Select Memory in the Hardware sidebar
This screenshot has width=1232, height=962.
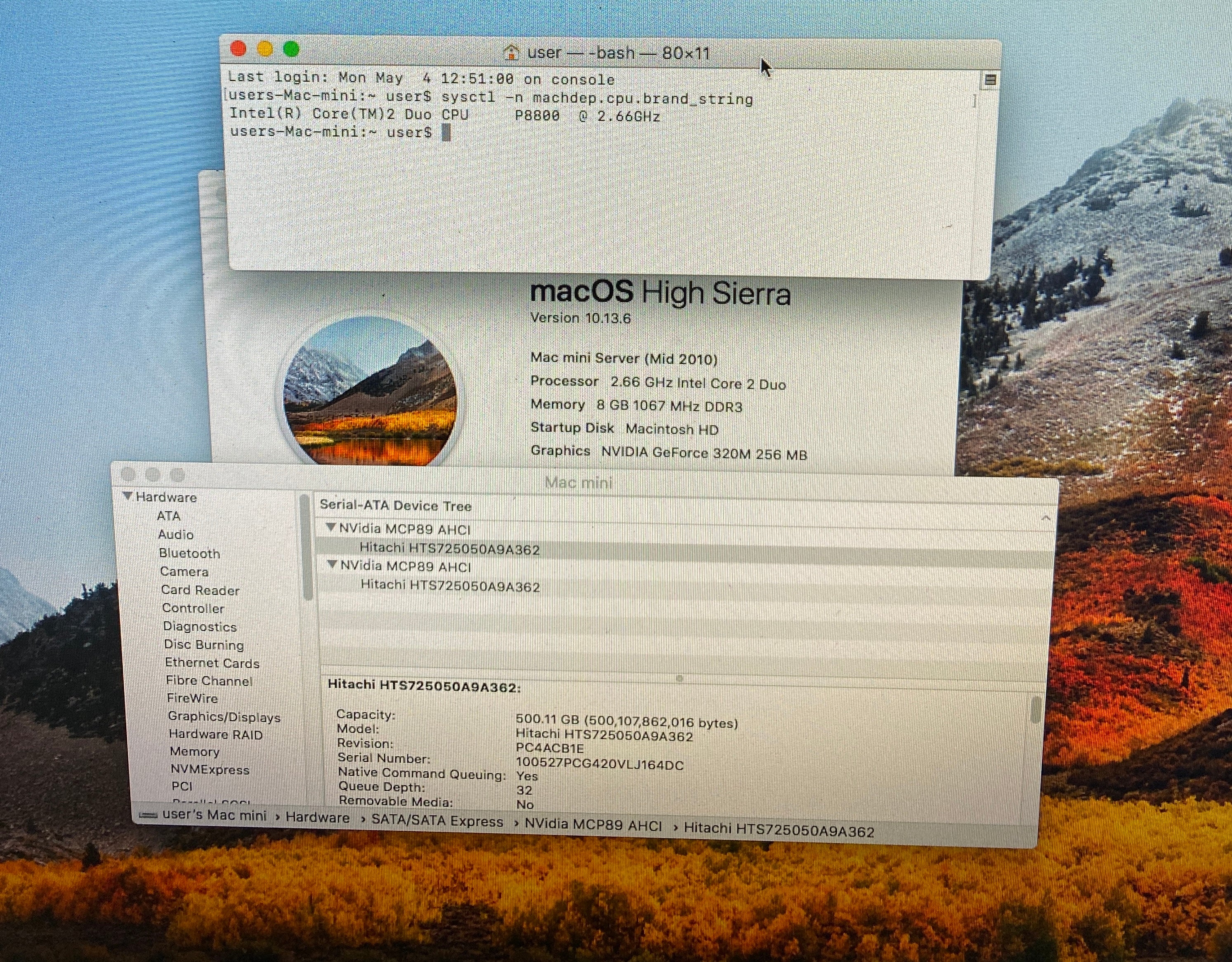pyautogui.click(x=195, y=752)
